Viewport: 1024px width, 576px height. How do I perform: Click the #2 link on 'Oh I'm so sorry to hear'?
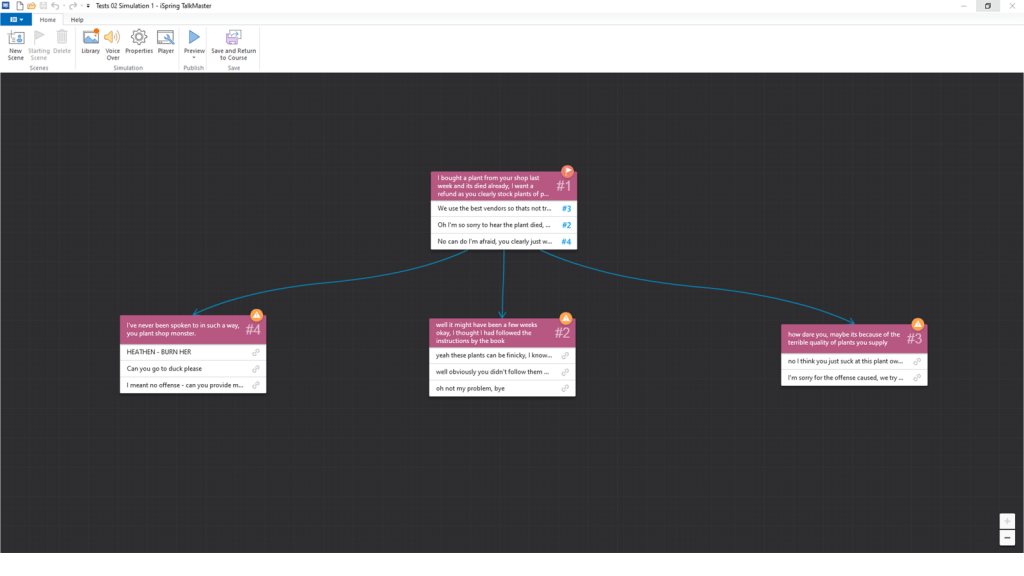click(566, 225)
